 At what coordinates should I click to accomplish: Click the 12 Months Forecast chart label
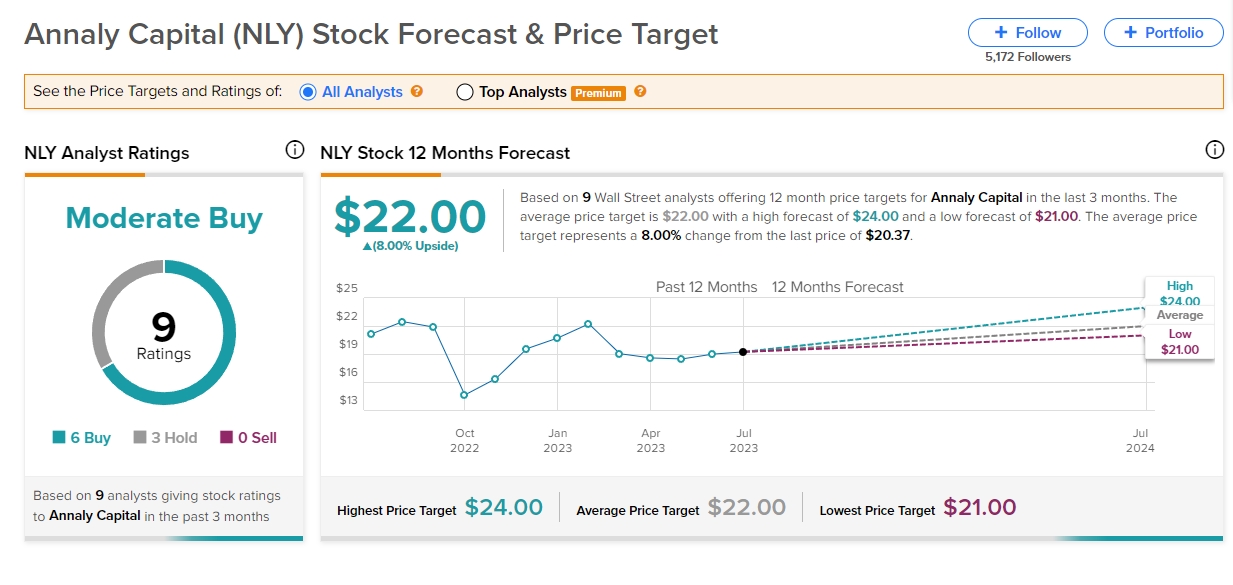click(x=838, y=287)
